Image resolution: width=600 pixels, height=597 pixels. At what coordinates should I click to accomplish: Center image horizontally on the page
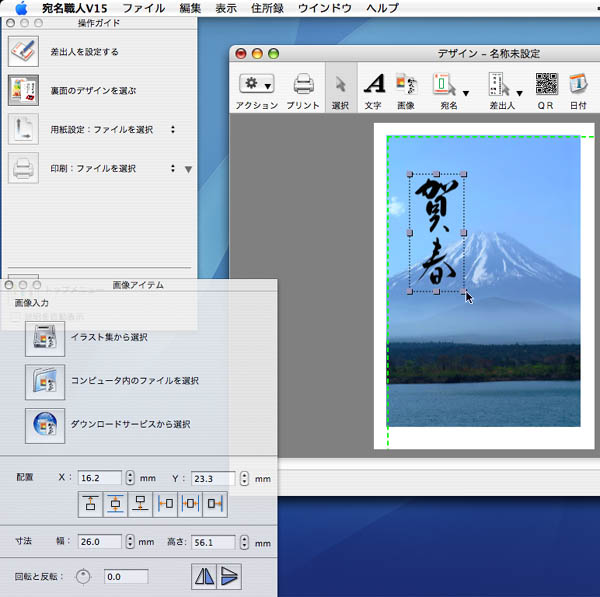click(x=191, y=504)
